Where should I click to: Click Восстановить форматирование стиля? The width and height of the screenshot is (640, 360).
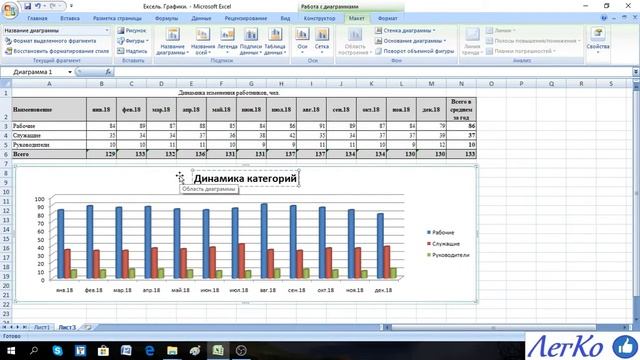coord(57,51)
